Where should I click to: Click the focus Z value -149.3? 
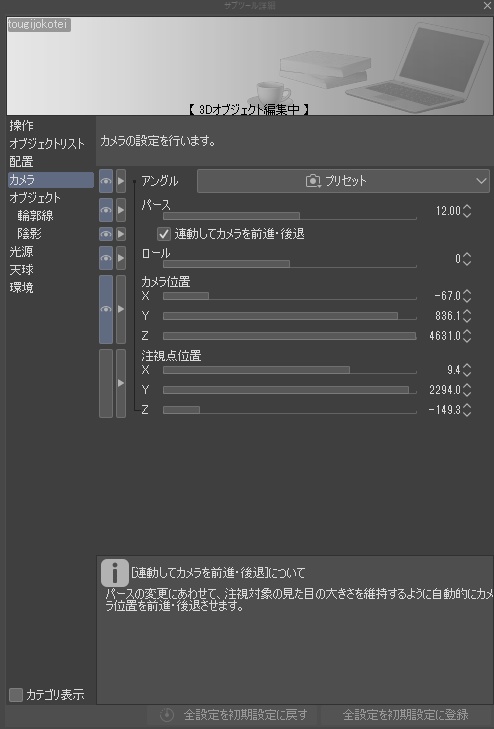(444, 410)
